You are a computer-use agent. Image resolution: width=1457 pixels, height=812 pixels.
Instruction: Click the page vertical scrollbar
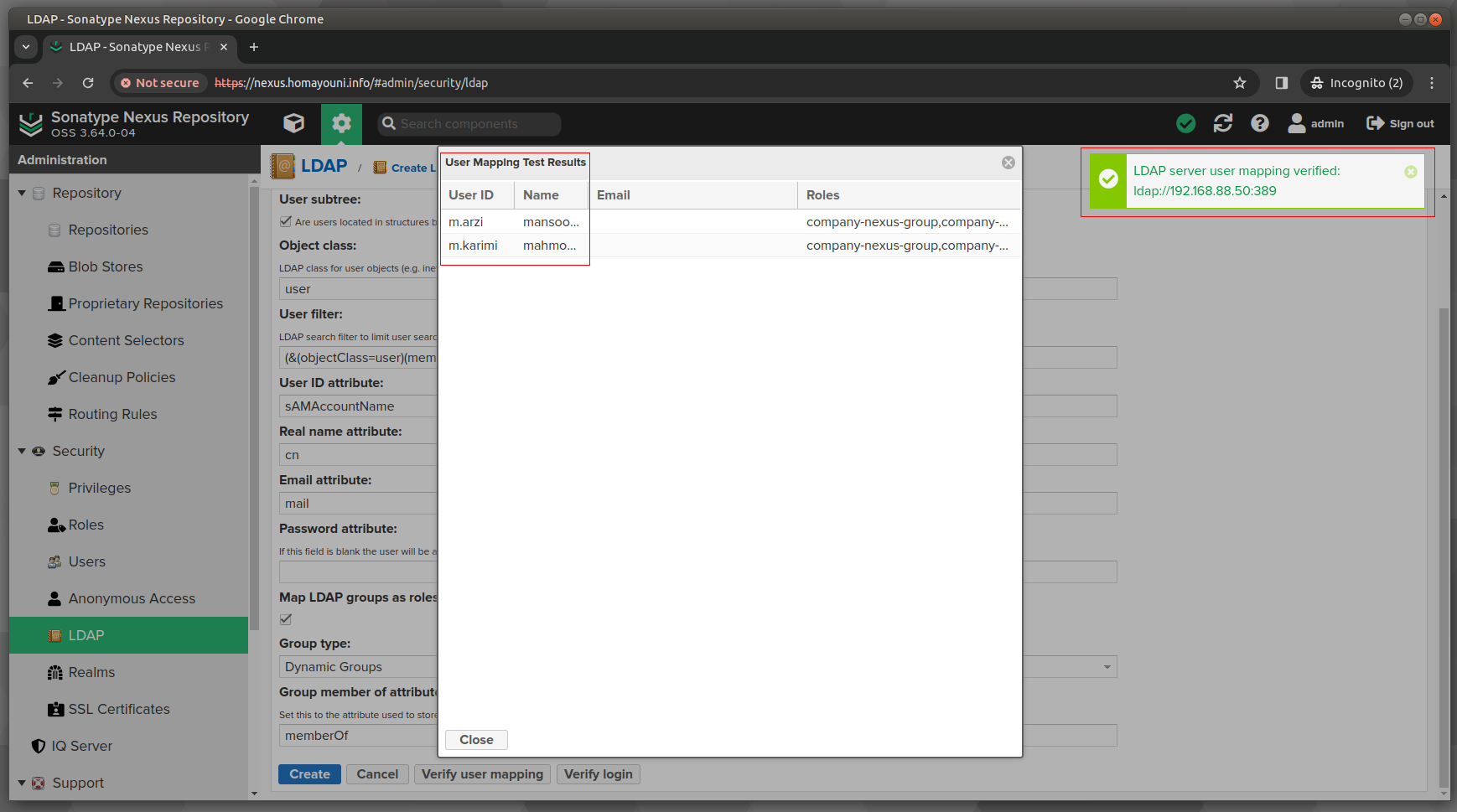coord(1443,549)
